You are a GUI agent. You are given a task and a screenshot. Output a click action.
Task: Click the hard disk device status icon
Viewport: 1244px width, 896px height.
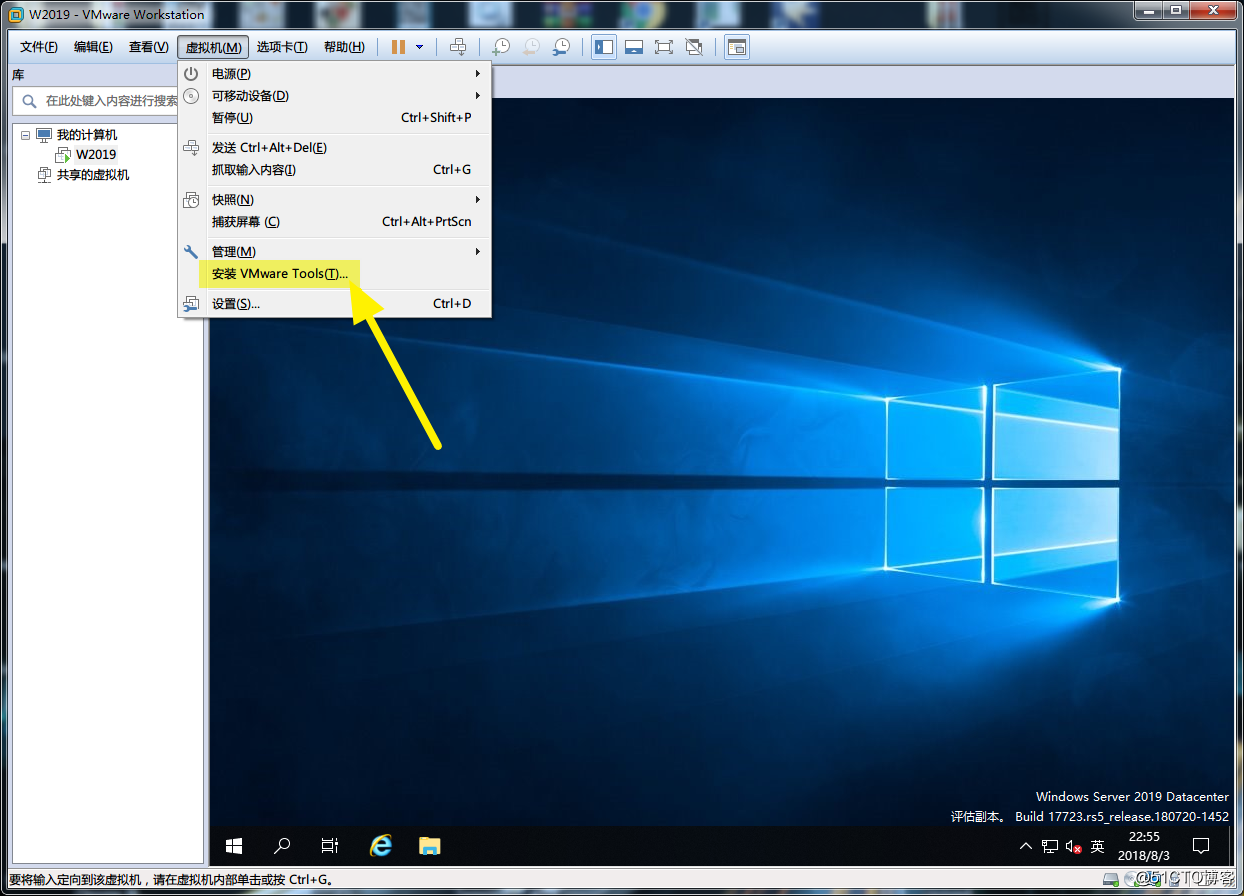1111,879
